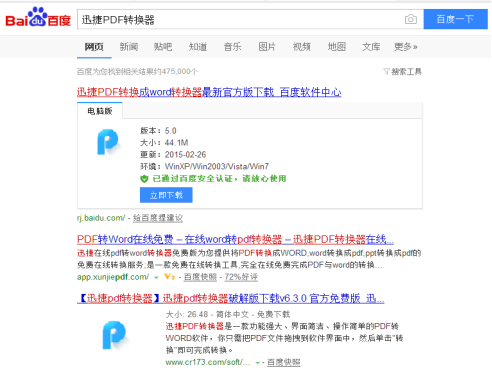
Task: Click the P thumbnail of cr173 result
Action: [114, 335]
